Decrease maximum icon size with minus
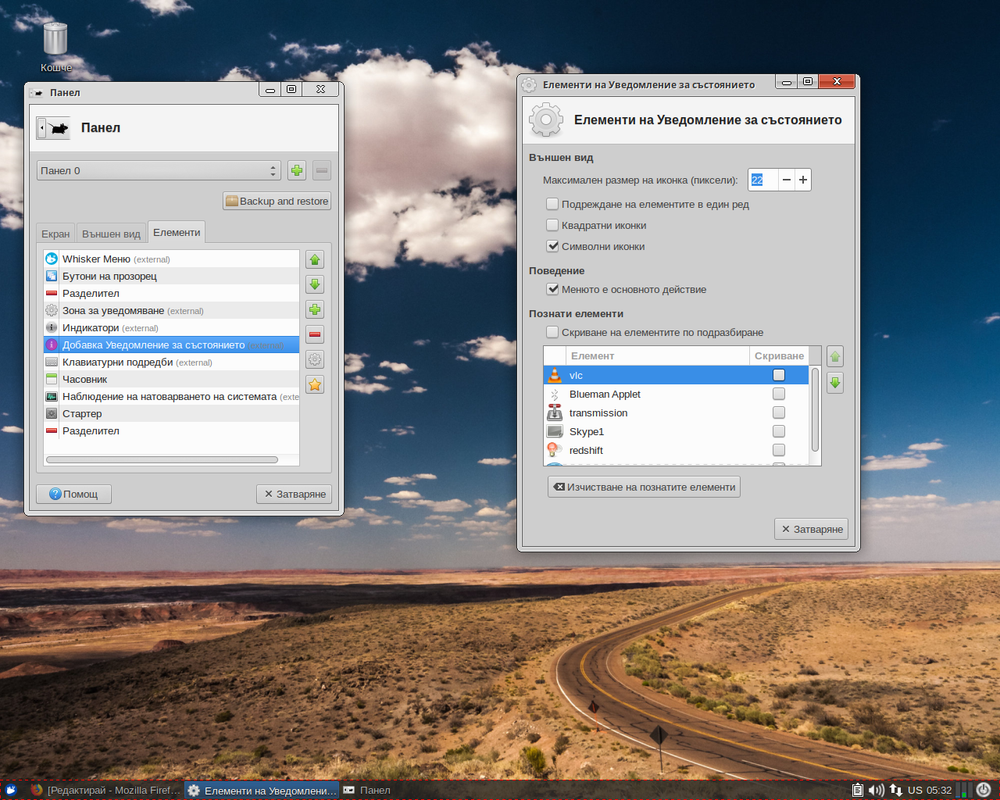Image resolution: width=1000 pixels, height=800 pixels. coord(786,180)
